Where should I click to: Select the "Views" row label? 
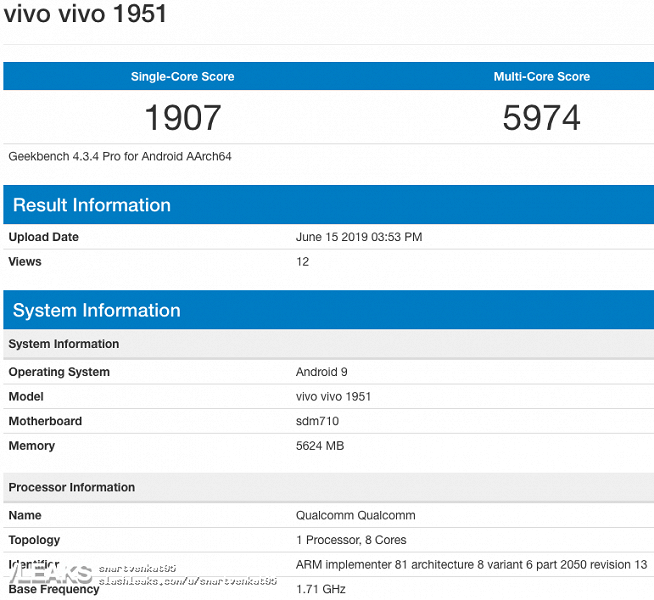click(x=25, y=261)
